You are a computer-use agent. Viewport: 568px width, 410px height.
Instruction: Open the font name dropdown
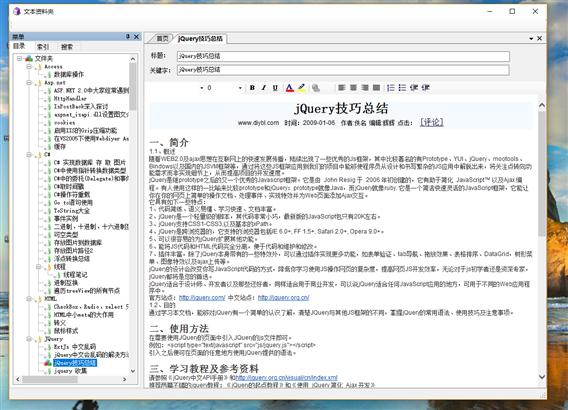[x=202, y=88]
